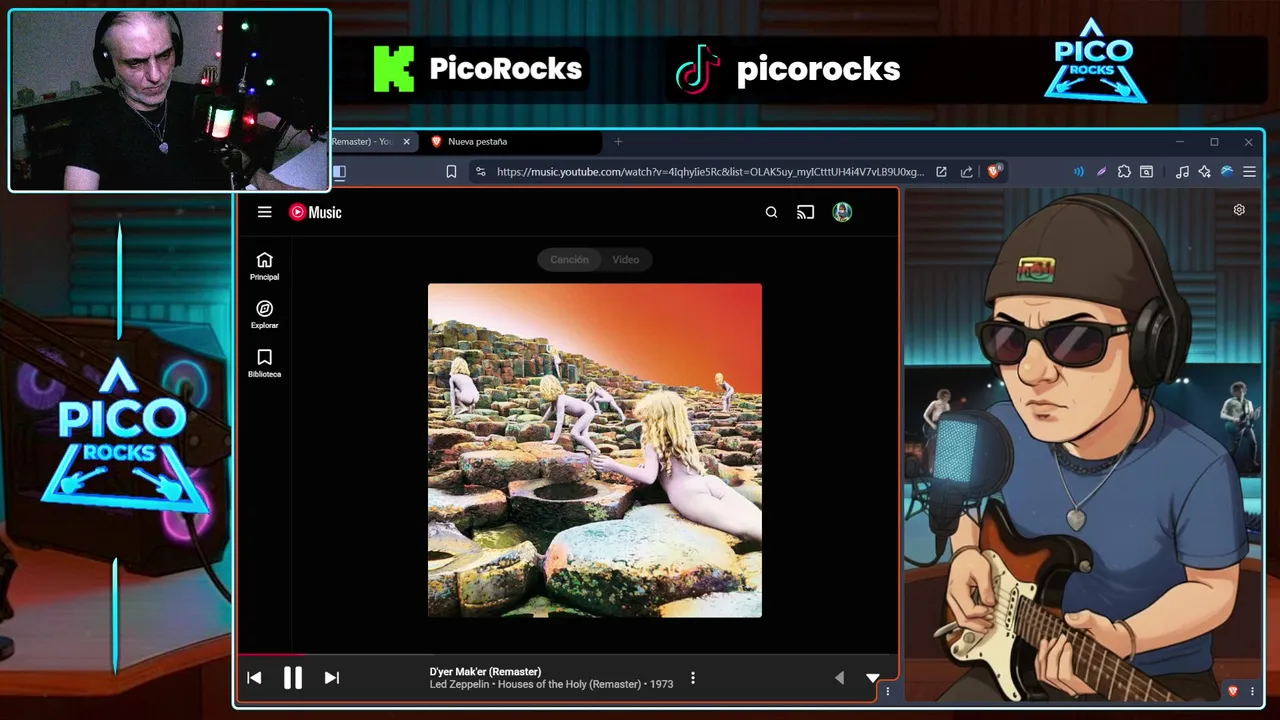The width and height of the screenshot is (1280, 720).
Task: Switch to Video mode
Action: (x=626, y=259)
